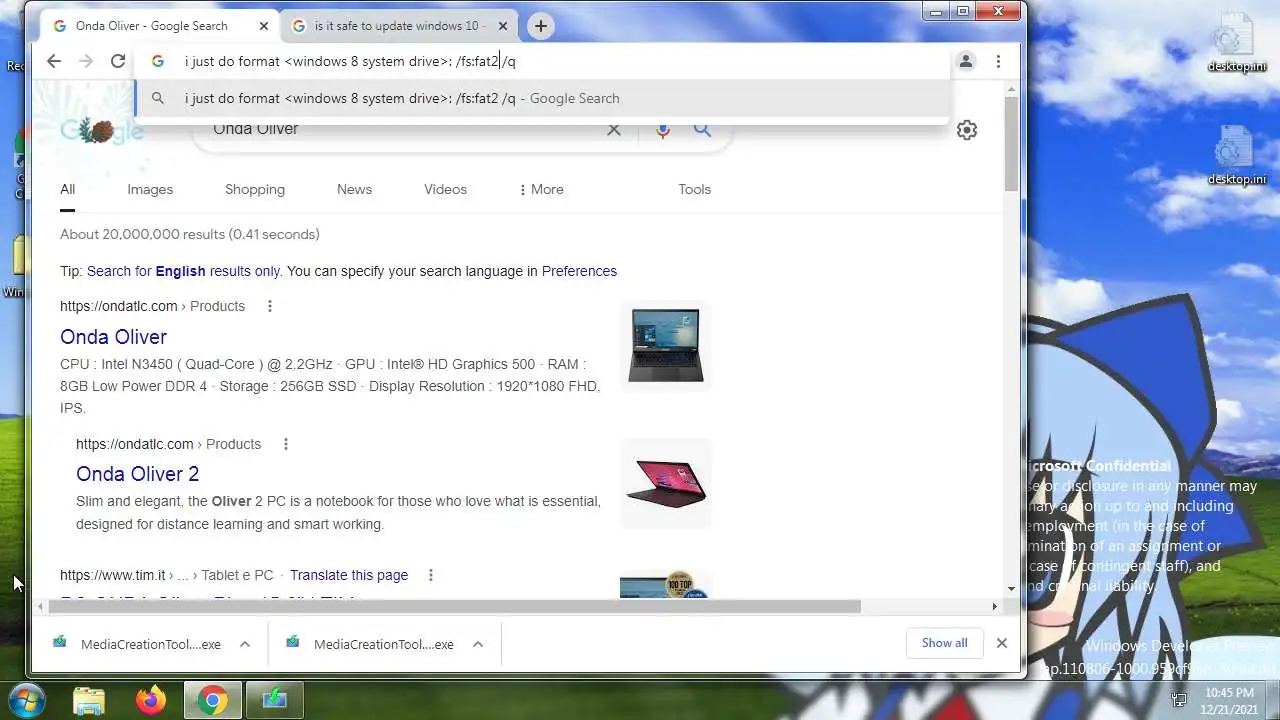Click the horizontal page scrollbar
The image size is (1280, 720).
point(455,606)
